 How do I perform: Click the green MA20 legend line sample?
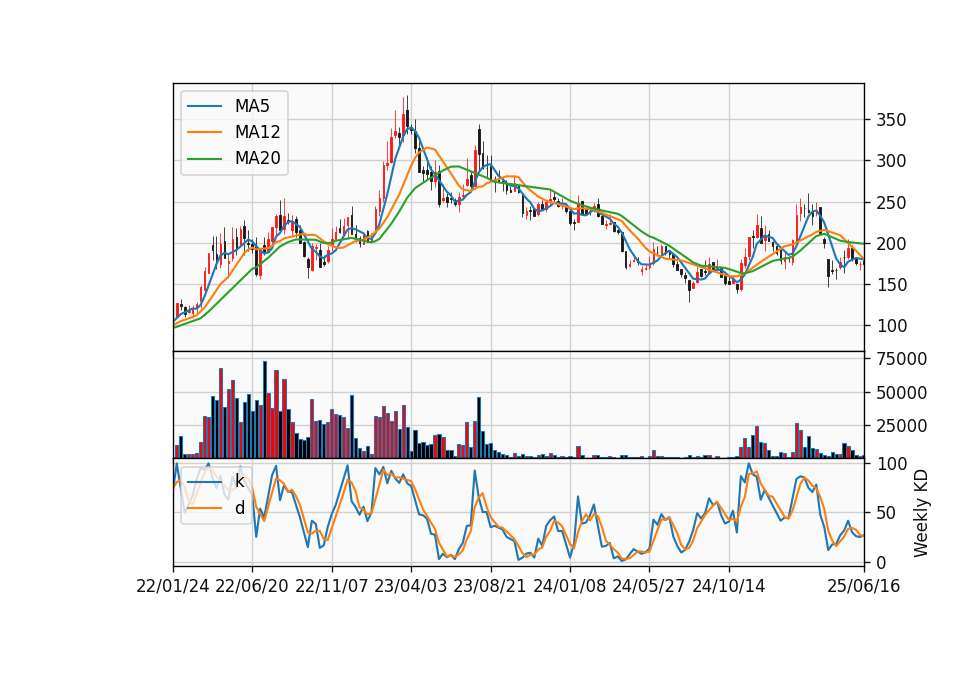click(x=204, y=159)
